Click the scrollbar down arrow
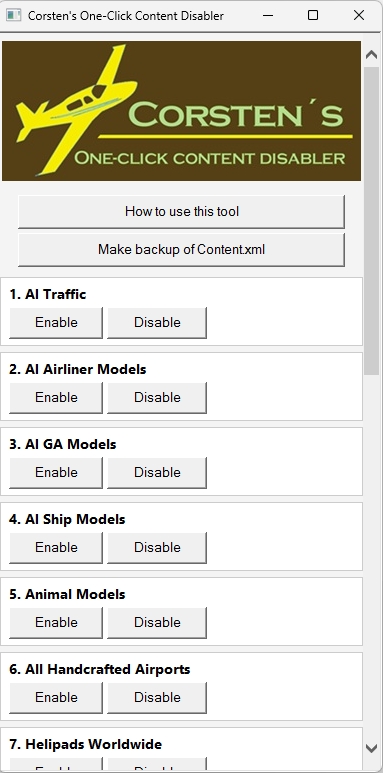The height and width of the screenshot is (773, 383). [372, 749]
